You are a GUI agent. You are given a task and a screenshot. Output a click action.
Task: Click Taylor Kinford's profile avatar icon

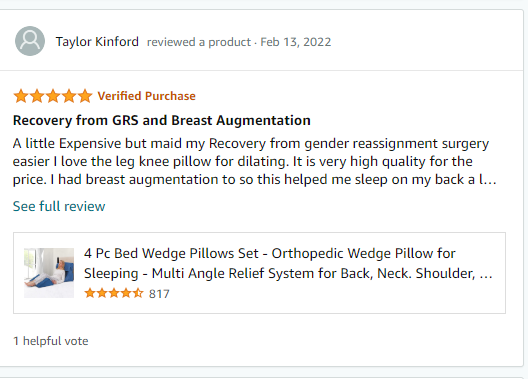tap(30, 41)
